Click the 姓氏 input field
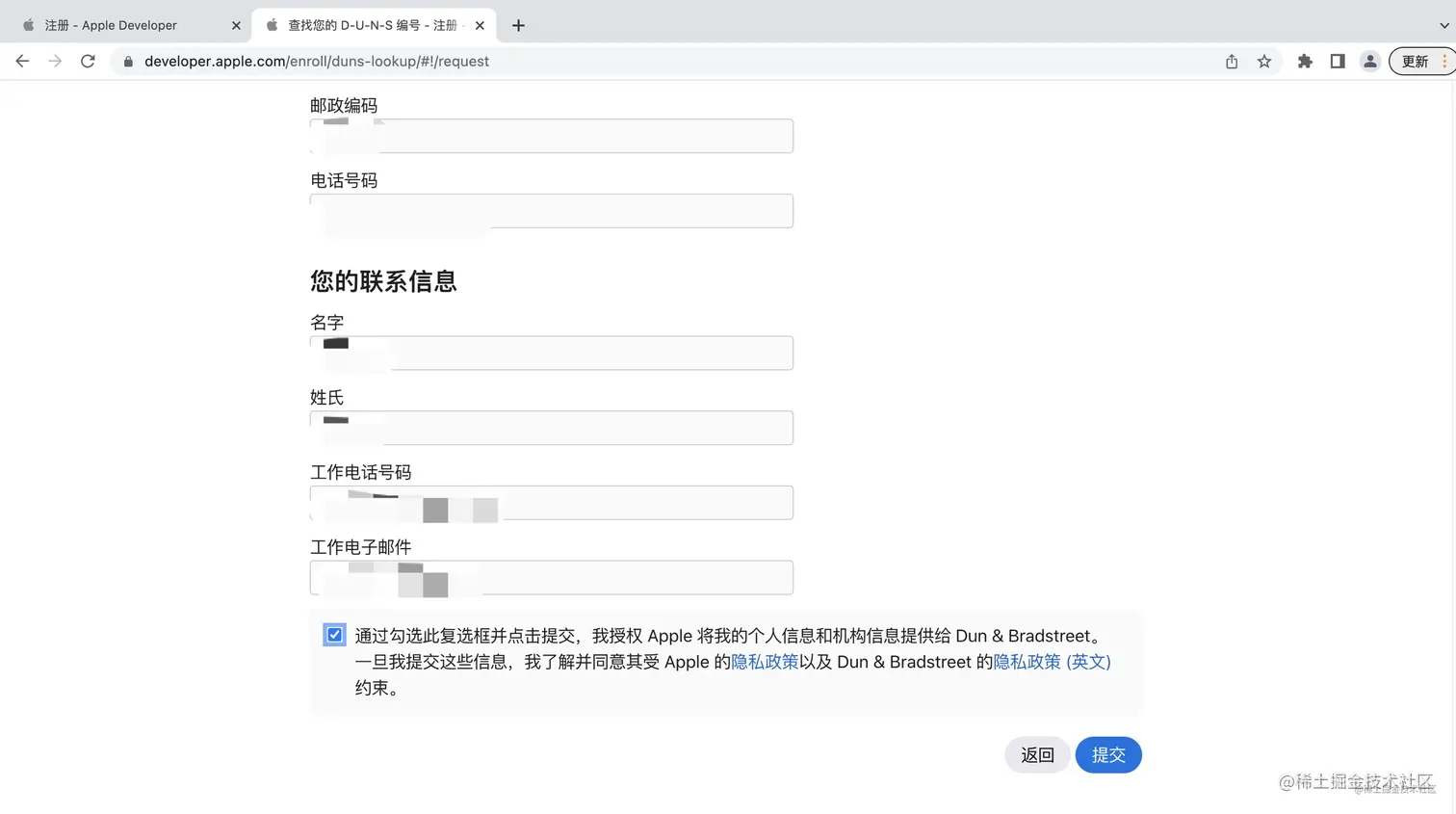This screenshot has width=1456, height=814. click(x=552, y=428)
